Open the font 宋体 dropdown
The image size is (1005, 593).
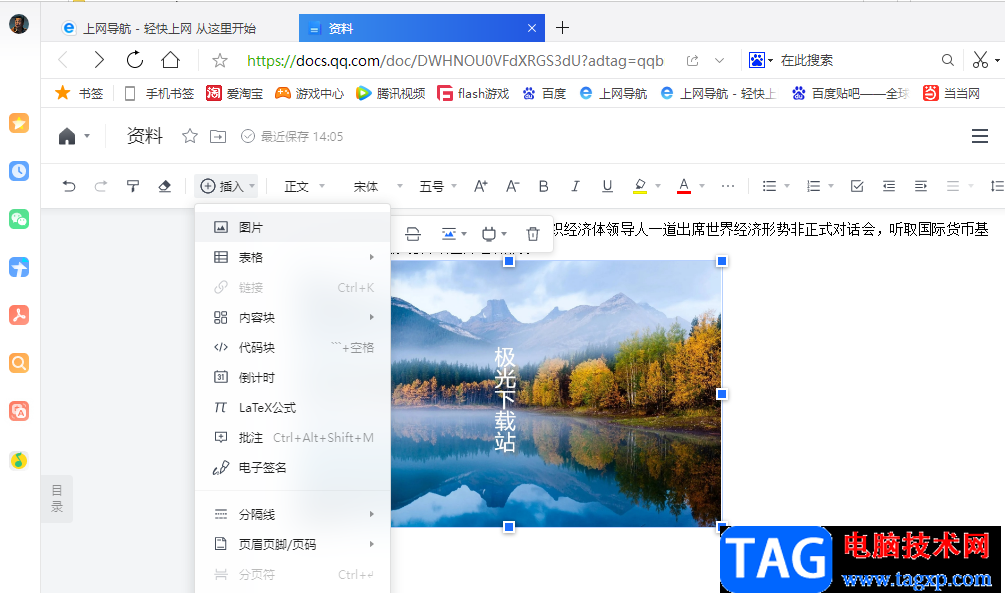(378, 187)
